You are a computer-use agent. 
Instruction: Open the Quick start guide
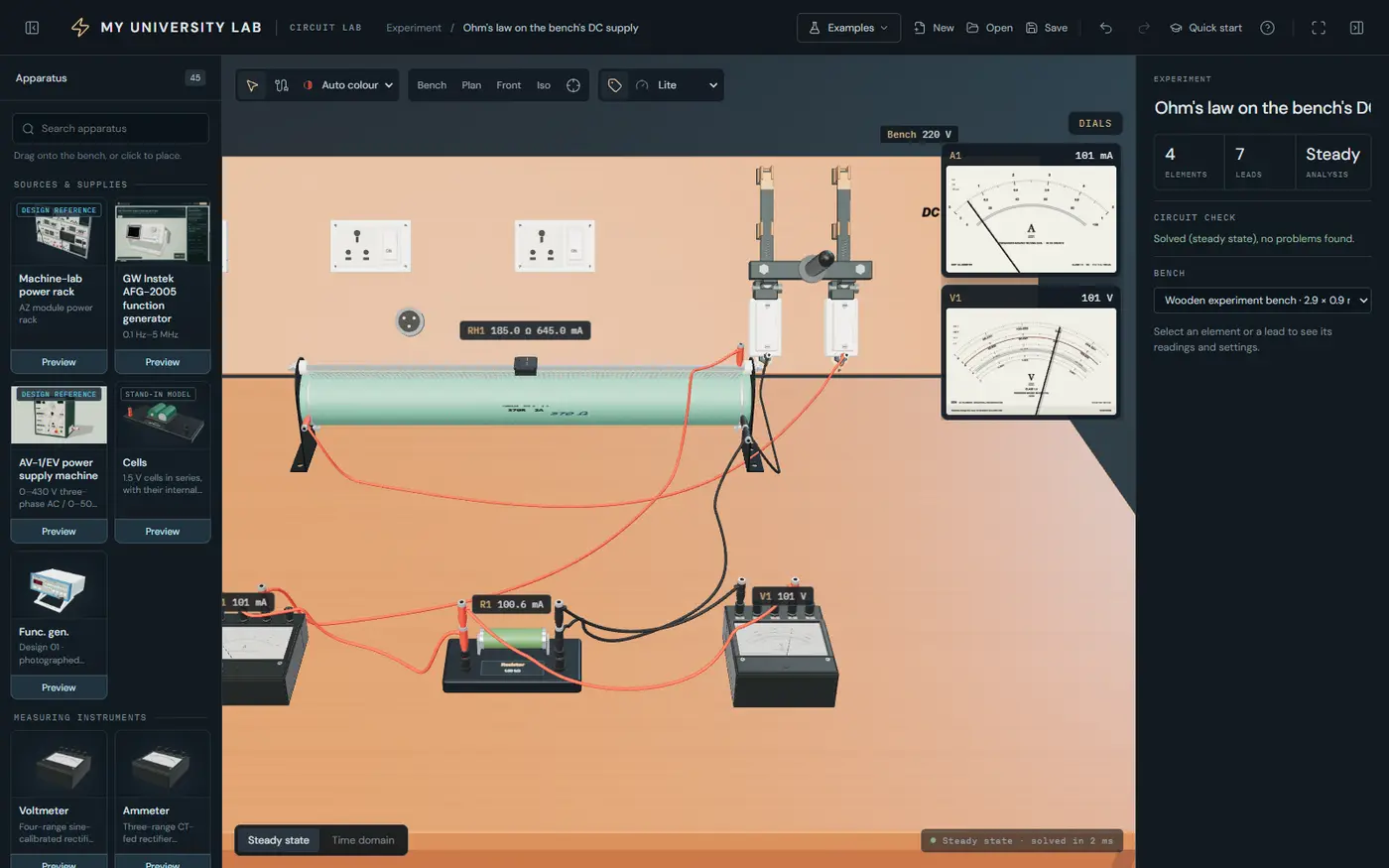click(1205, 28)
